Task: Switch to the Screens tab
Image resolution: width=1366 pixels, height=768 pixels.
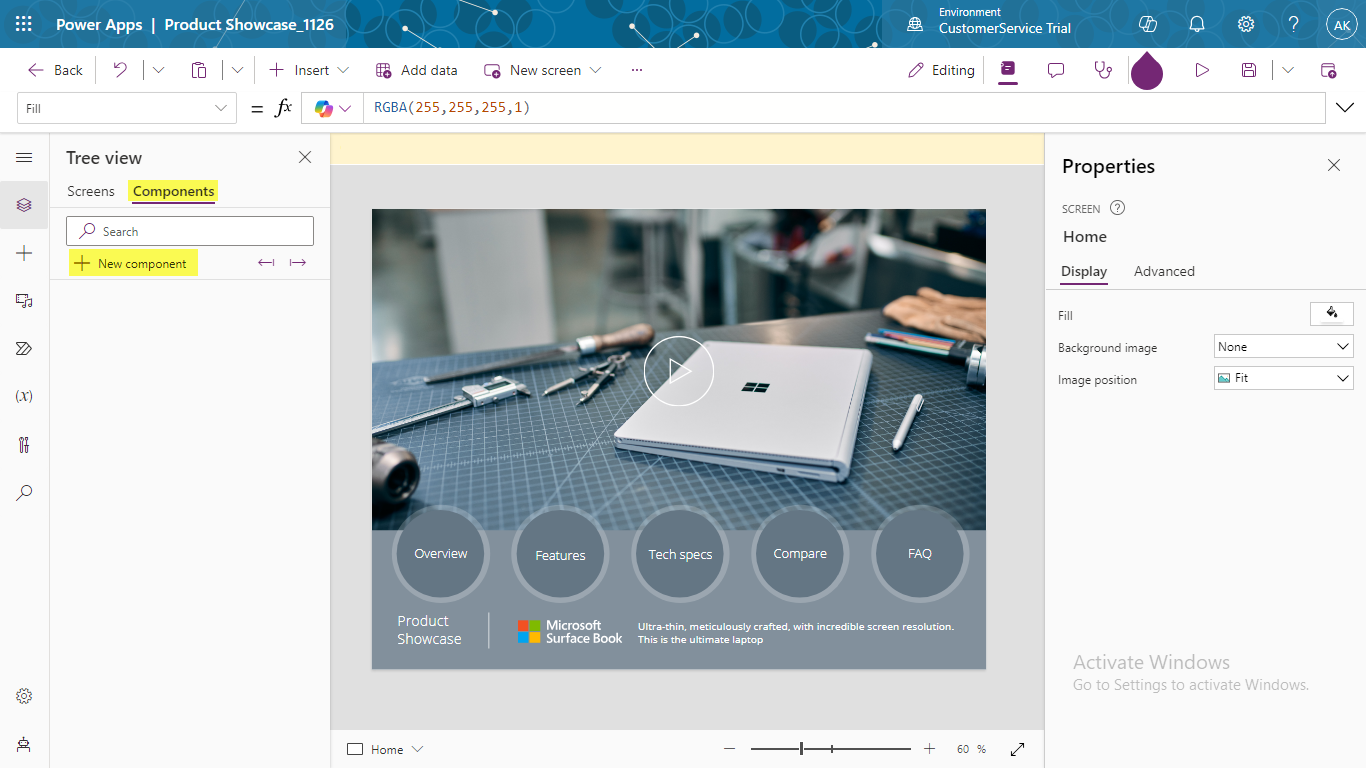Action: tap(91, 191)
